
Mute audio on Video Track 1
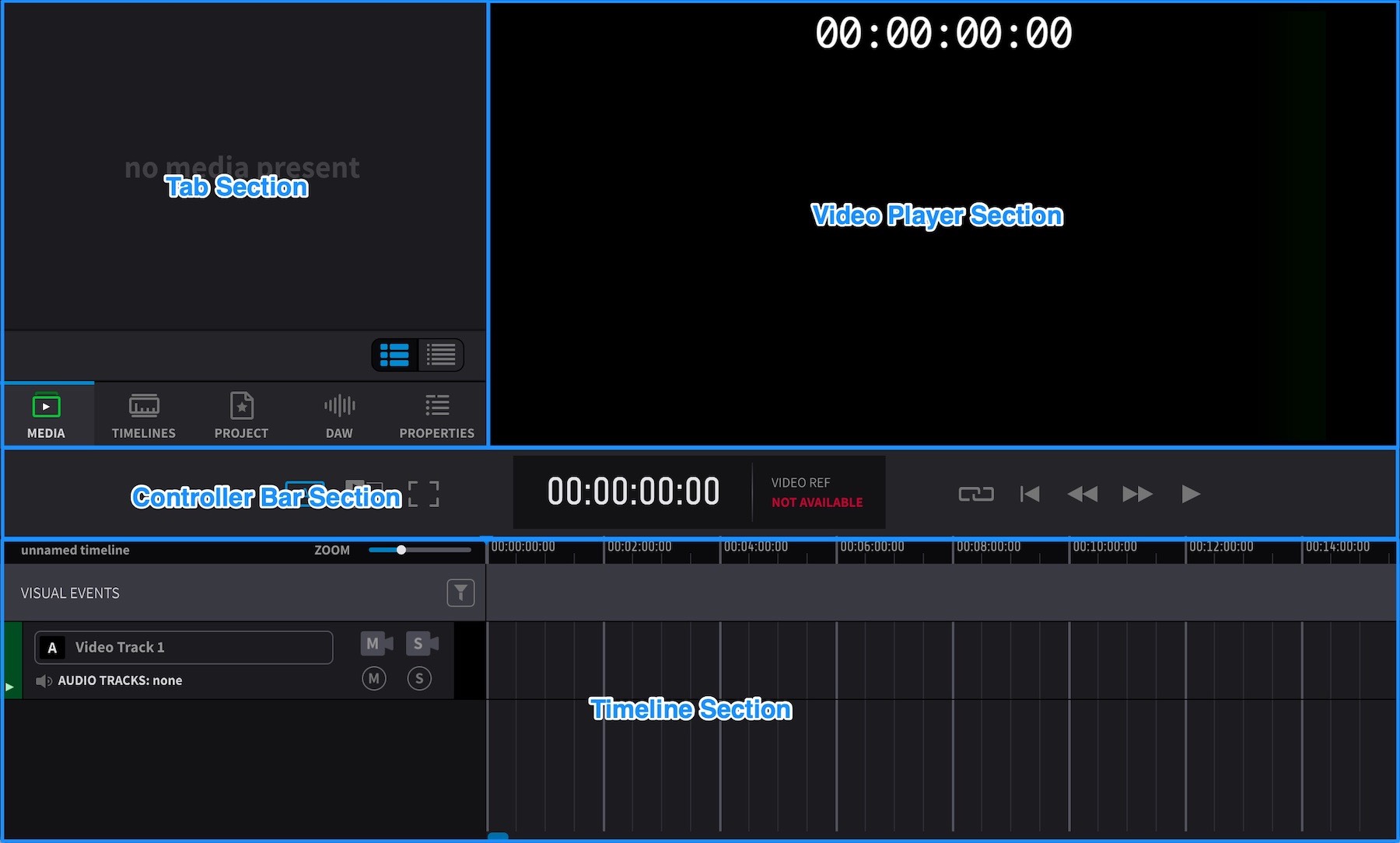point(374,678)
